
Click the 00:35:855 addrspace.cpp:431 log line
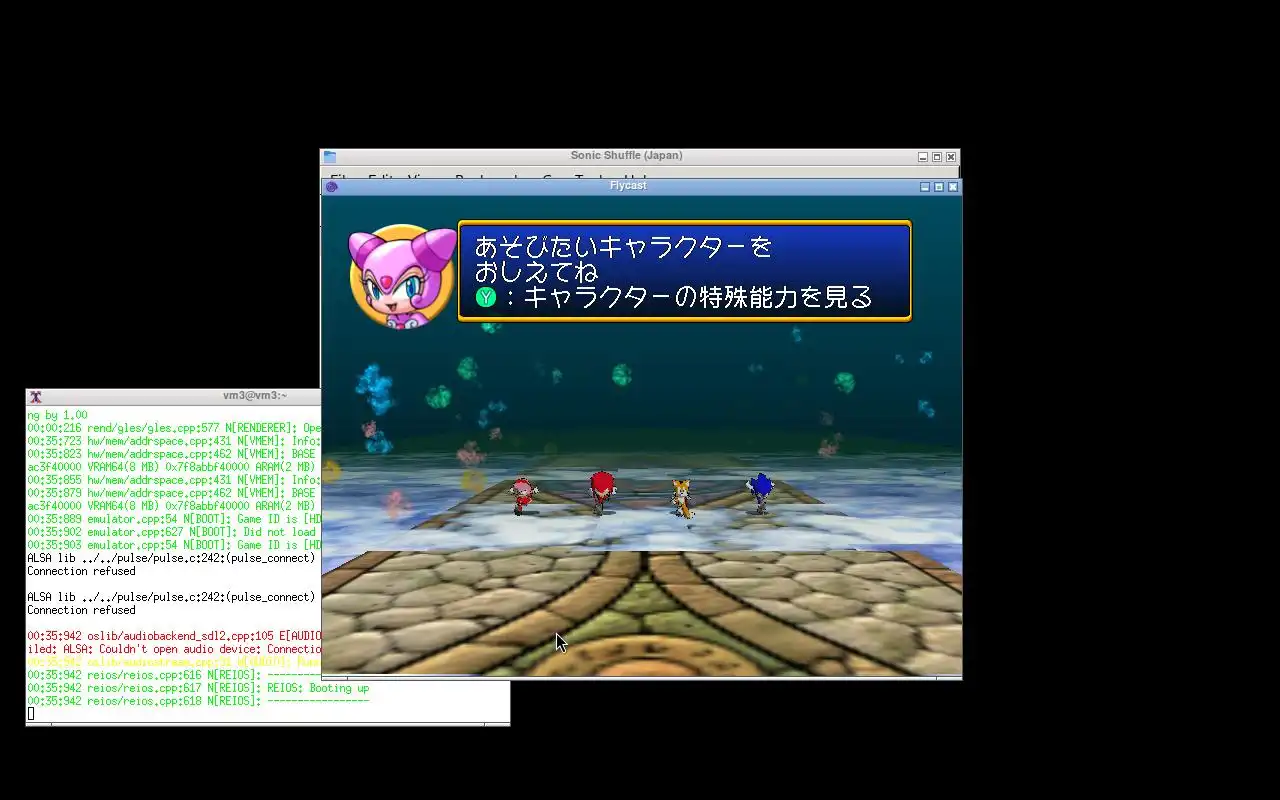click(x=174, y=480)
